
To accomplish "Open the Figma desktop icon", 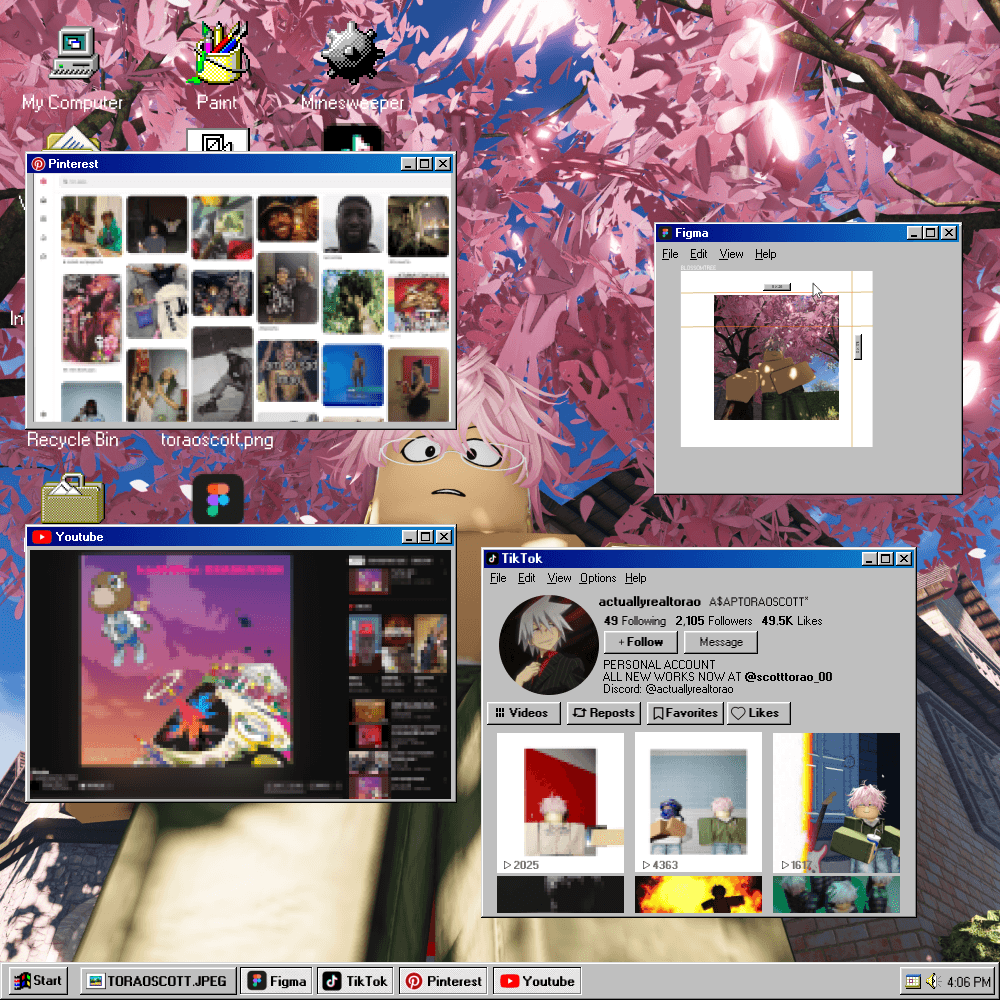I will tap(218, 499).
